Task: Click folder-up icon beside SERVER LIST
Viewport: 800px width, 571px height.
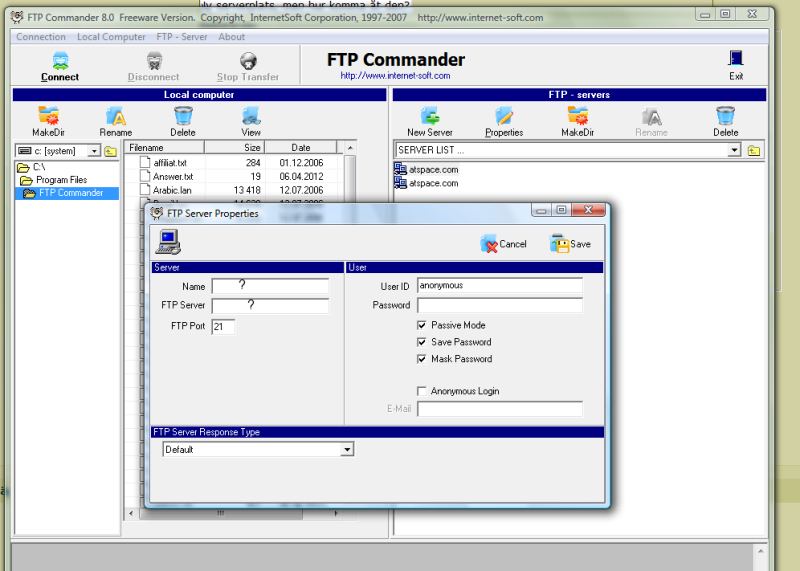Action: point(754,151)
